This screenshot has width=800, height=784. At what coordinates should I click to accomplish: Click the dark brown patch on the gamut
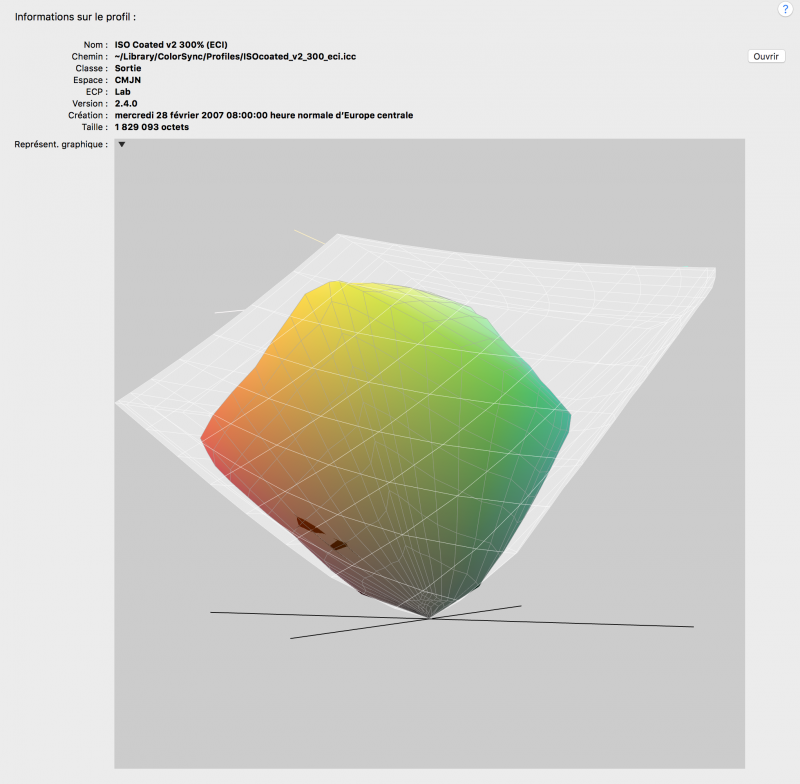click(309, 525)
